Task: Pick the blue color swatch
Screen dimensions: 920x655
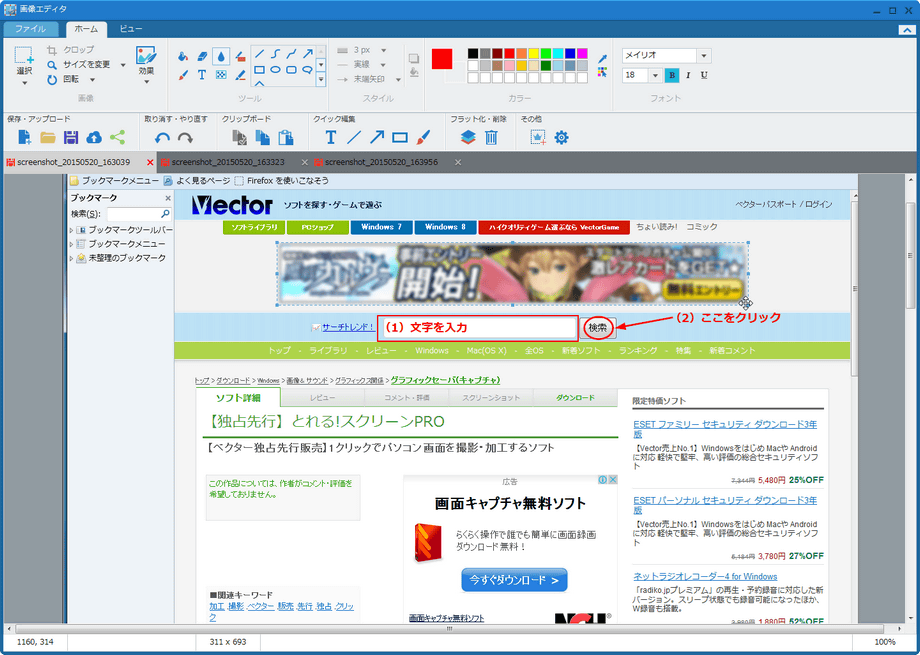Action: click(570, 54)
